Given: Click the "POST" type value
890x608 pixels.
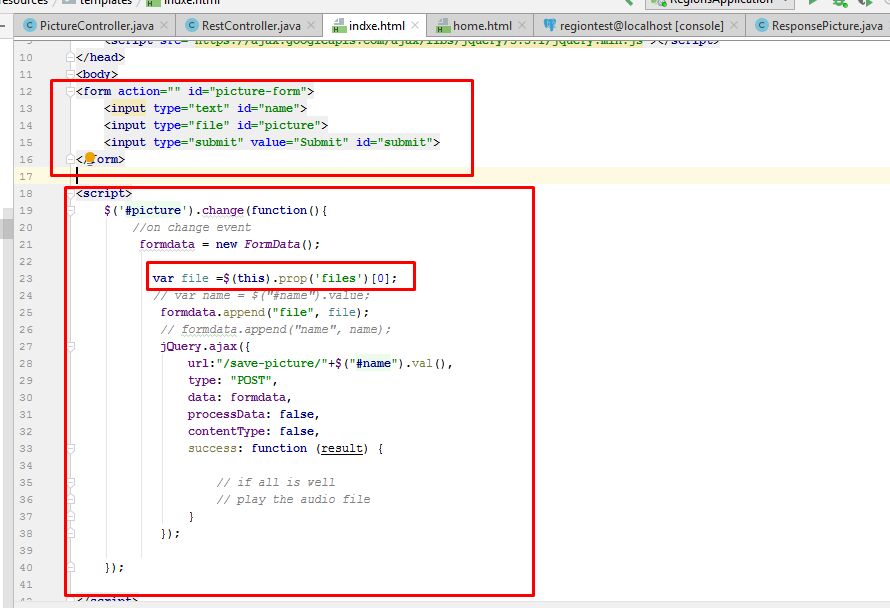Looking at the screenshot, I should point(251,380).
